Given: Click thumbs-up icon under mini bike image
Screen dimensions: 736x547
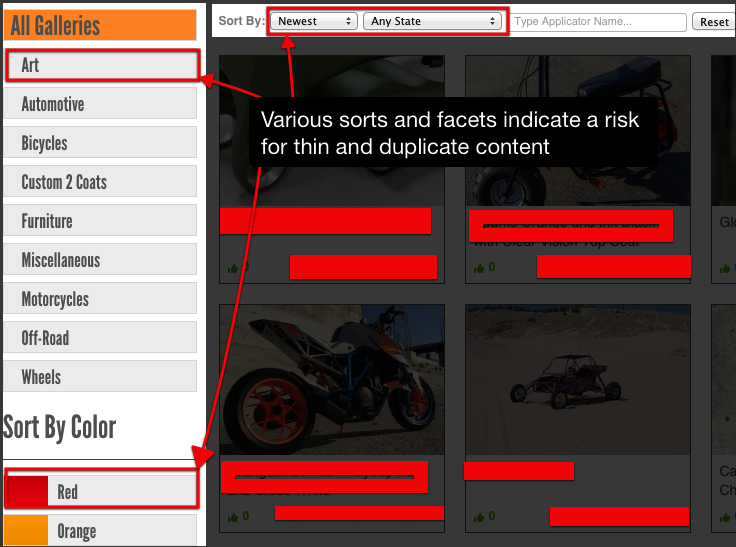Looking at the screenshot, I should (x=479, y=268).
